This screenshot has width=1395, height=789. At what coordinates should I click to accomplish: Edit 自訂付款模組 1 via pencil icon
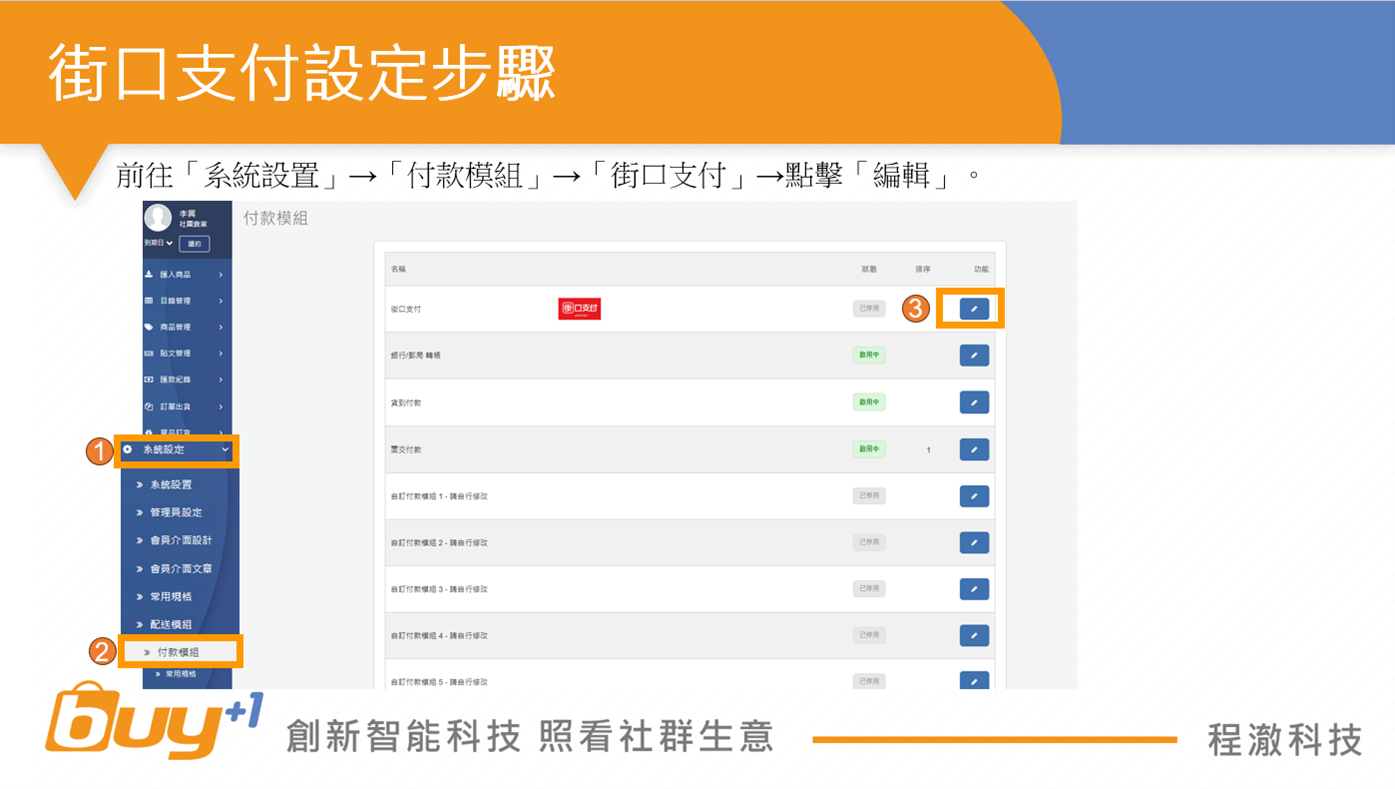(x=974, y=496)
